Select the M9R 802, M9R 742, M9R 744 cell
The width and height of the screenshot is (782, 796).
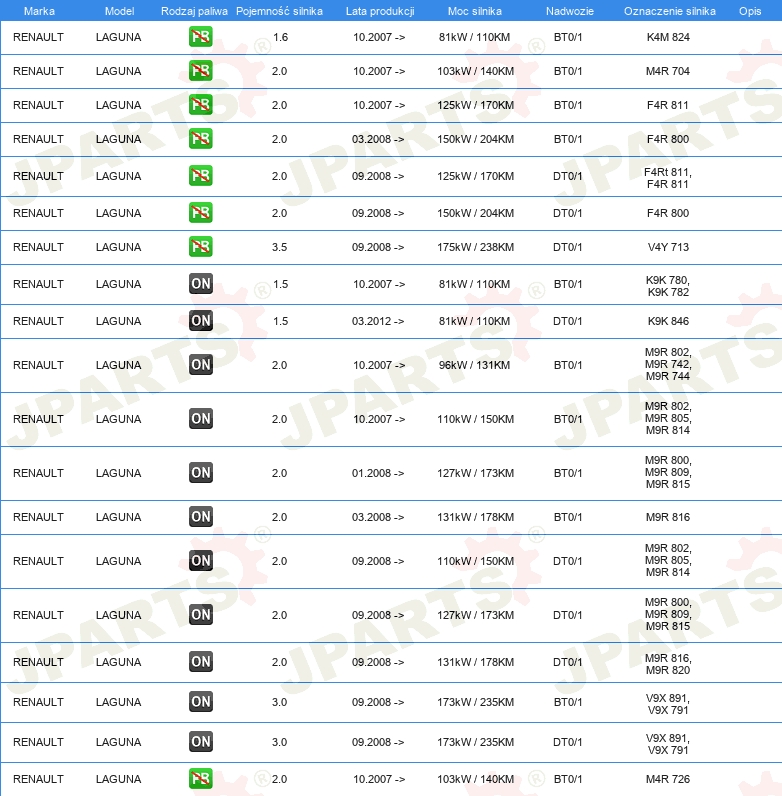(x=668, y=364)
